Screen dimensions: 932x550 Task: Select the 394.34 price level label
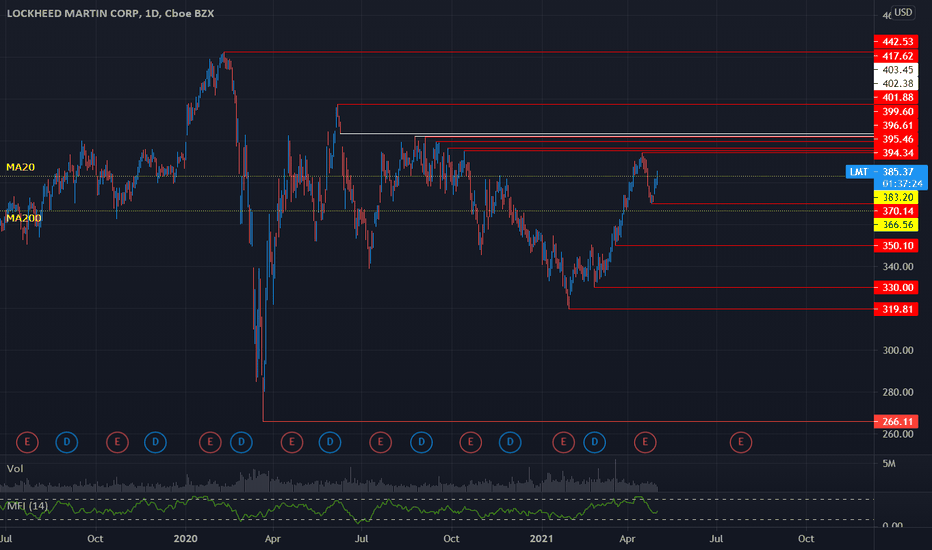point(896,153)
